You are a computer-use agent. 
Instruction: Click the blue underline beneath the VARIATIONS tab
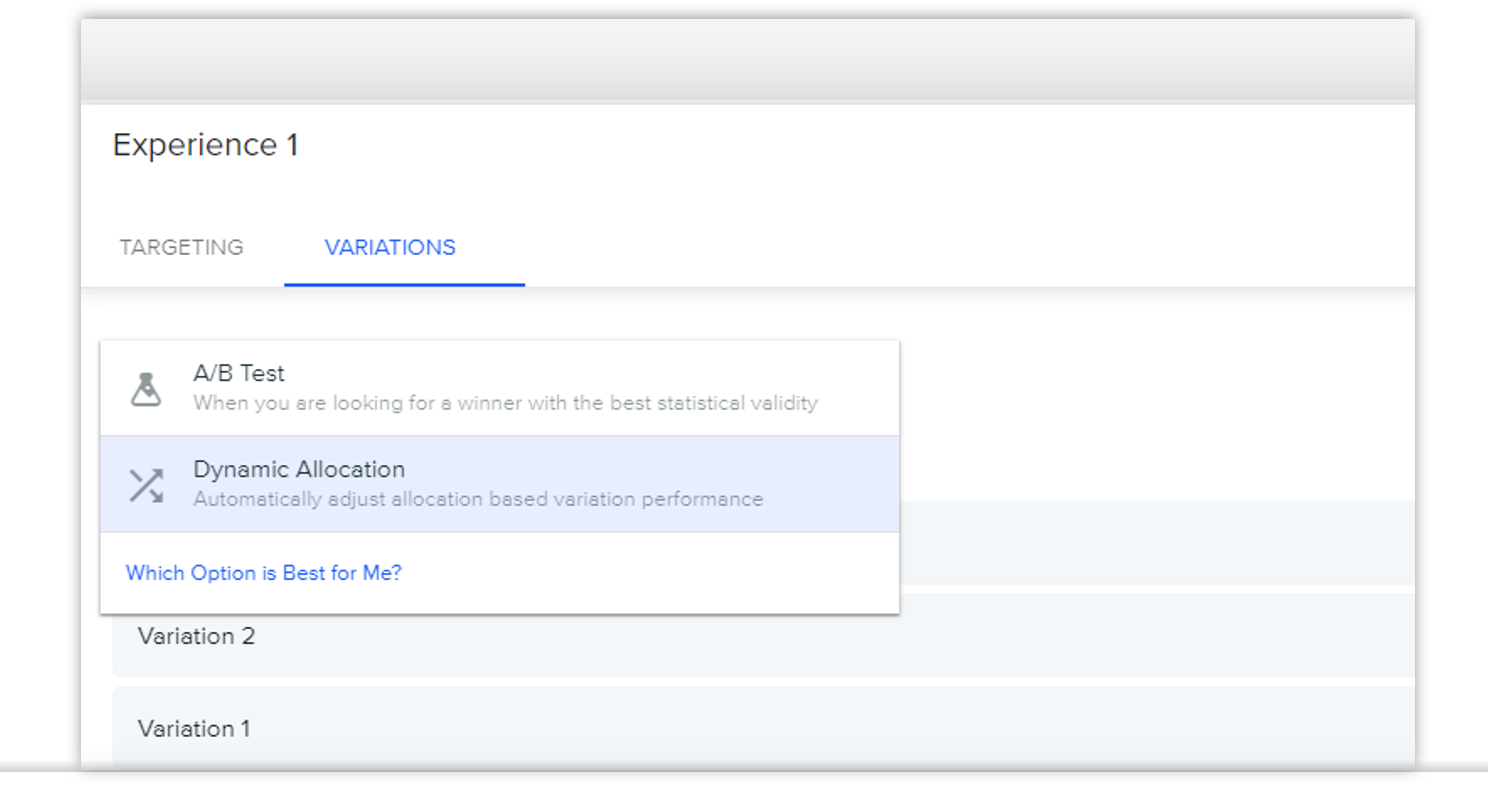click(x=404, y=284)
